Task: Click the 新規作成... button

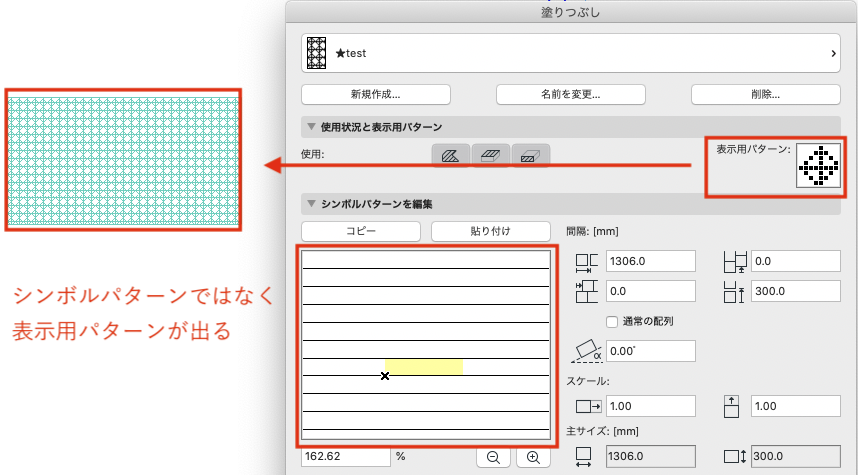Action: click(375, 94)
